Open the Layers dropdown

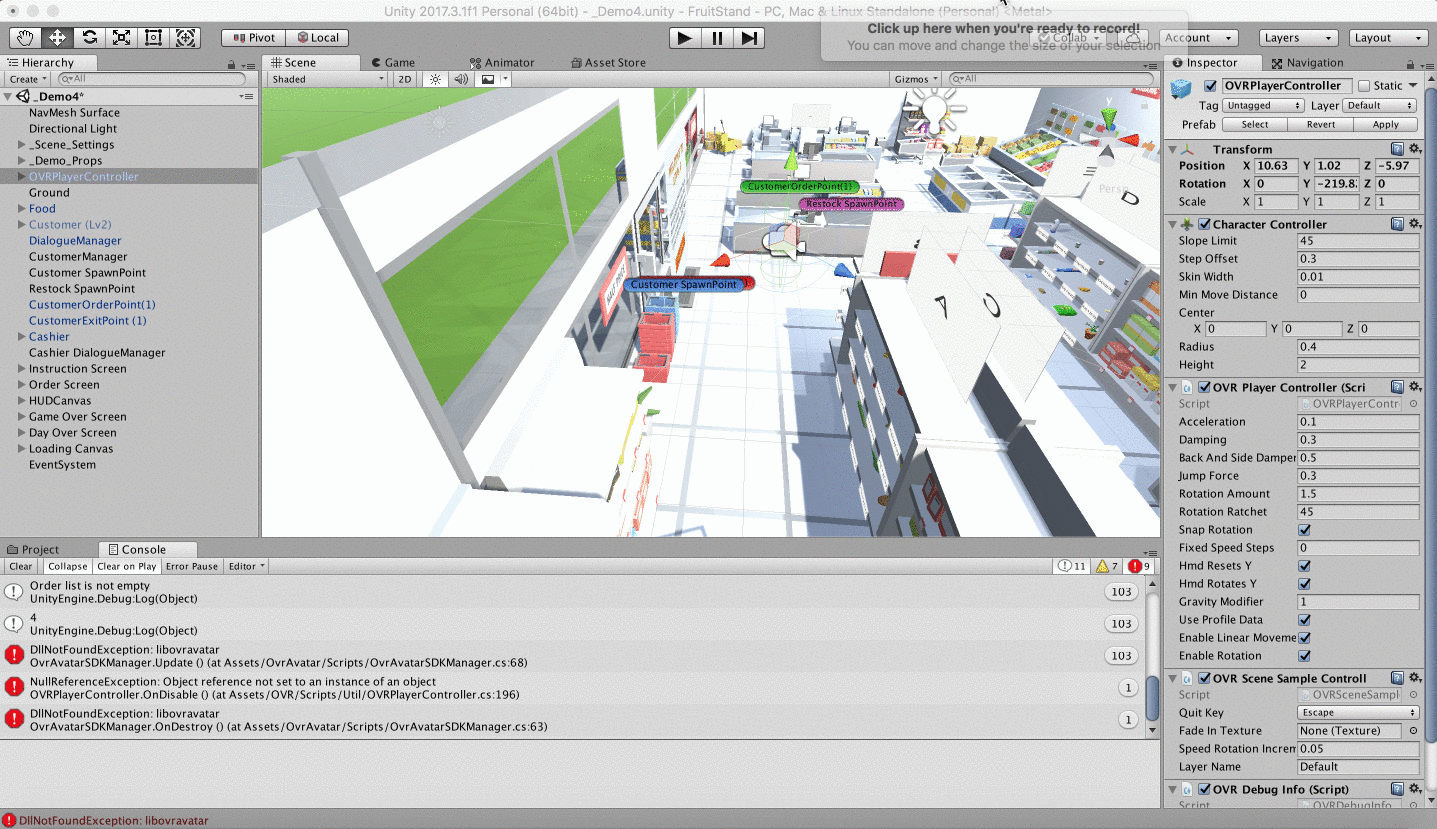(1297, 38)
